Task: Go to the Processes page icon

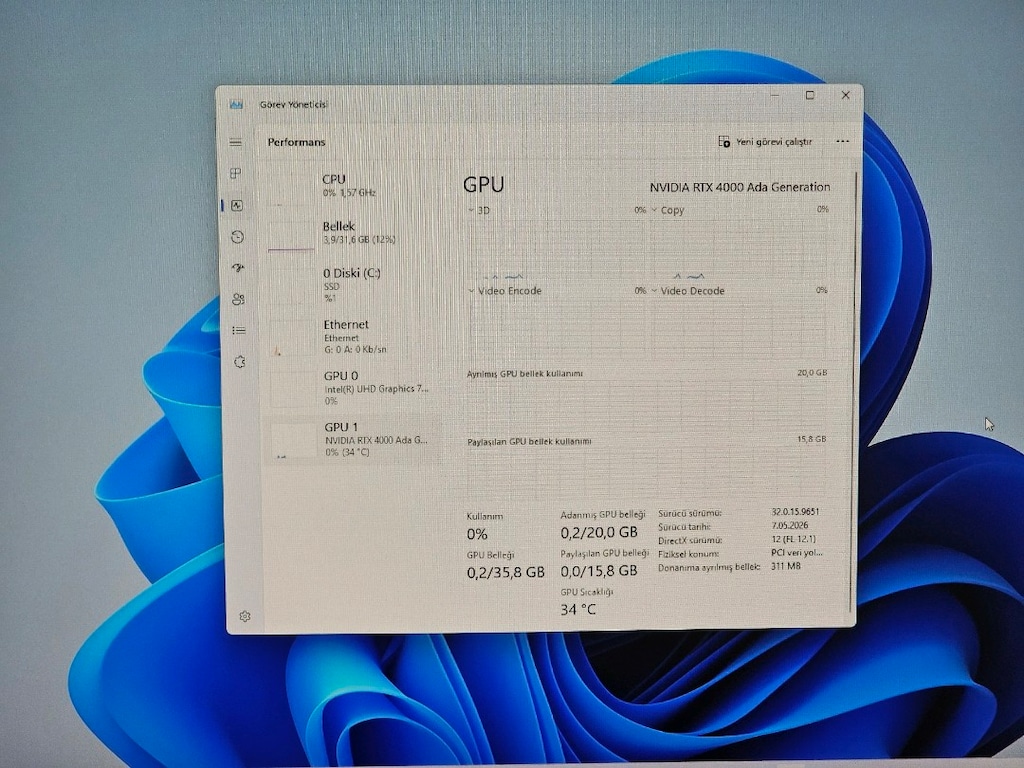Action: (236, 174)
